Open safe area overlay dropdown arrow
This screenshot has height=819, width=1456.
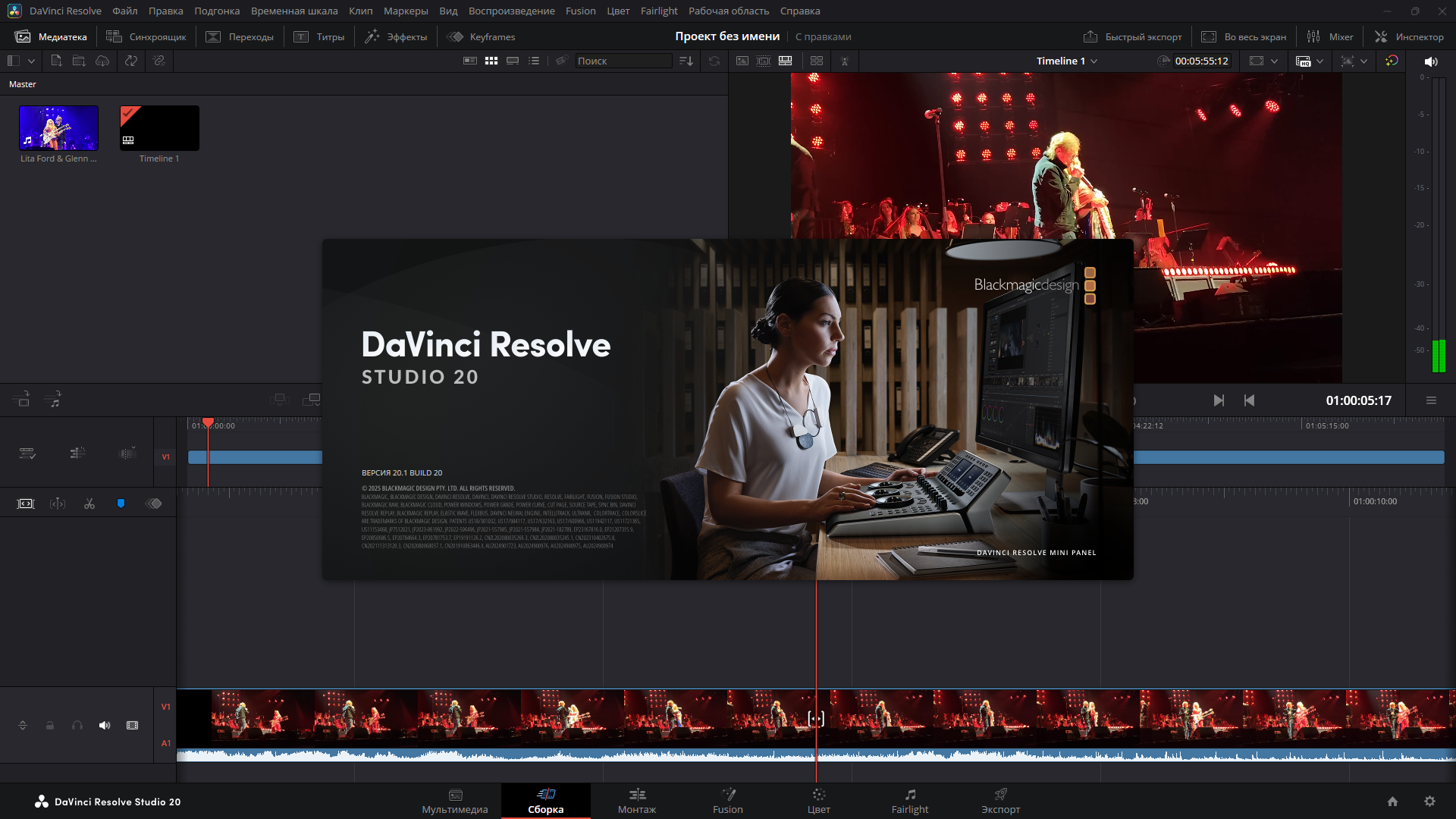click(1275, 61)
